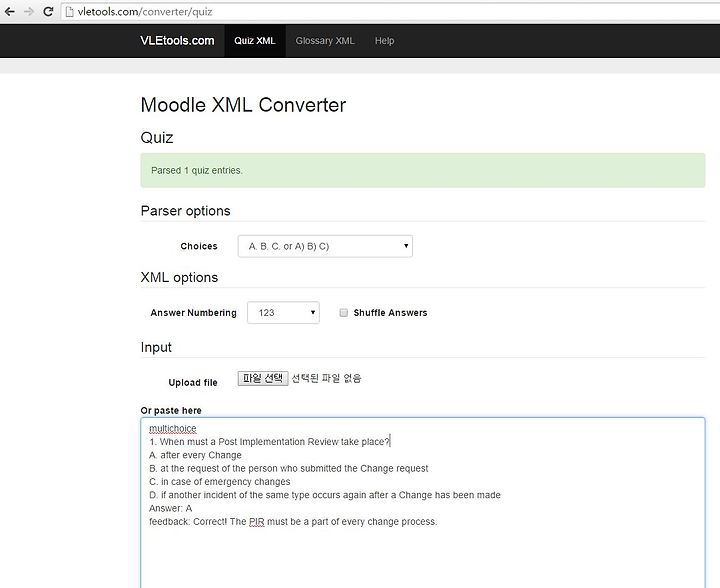Click the 'multichoice' line in textarea
The width and height of the screenshot is (720, 588).
point(173,428)
